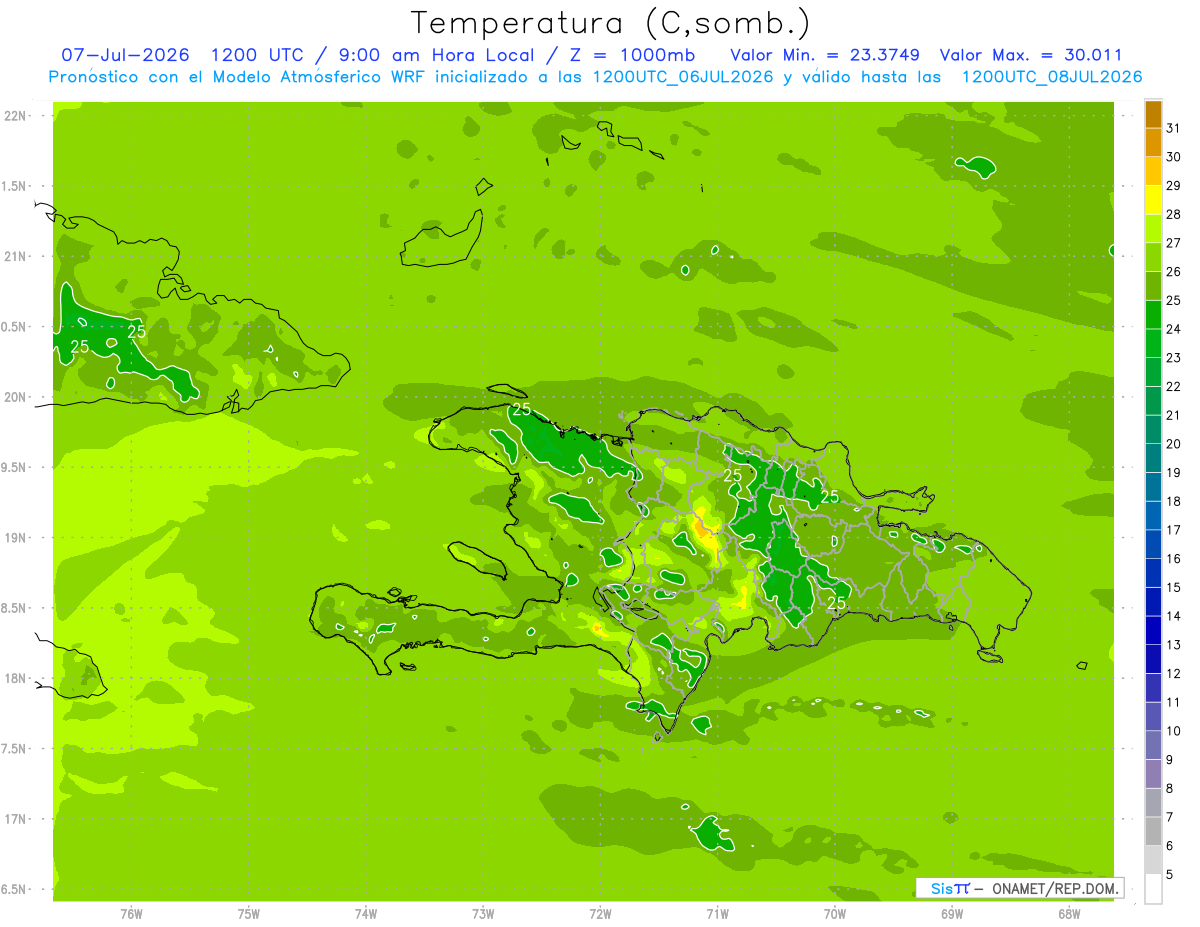The height and width of the screenshot is (927, 1200).
Task: Click the "20" colorbar scale label
Action: click(x=1174, y=444)
